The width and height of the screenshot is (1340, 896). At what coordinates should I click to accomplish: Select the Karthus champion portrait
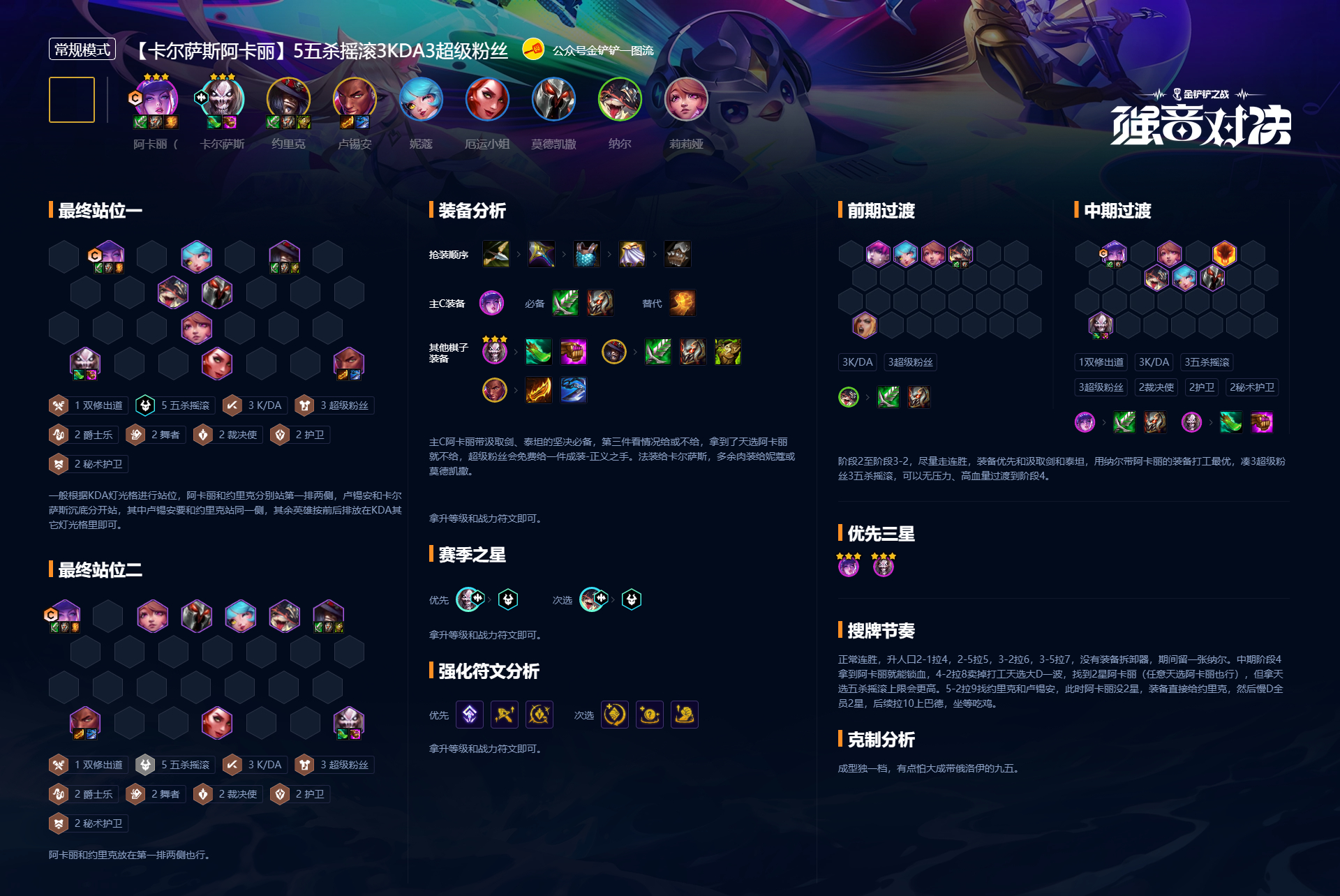[x=222, y=98]
